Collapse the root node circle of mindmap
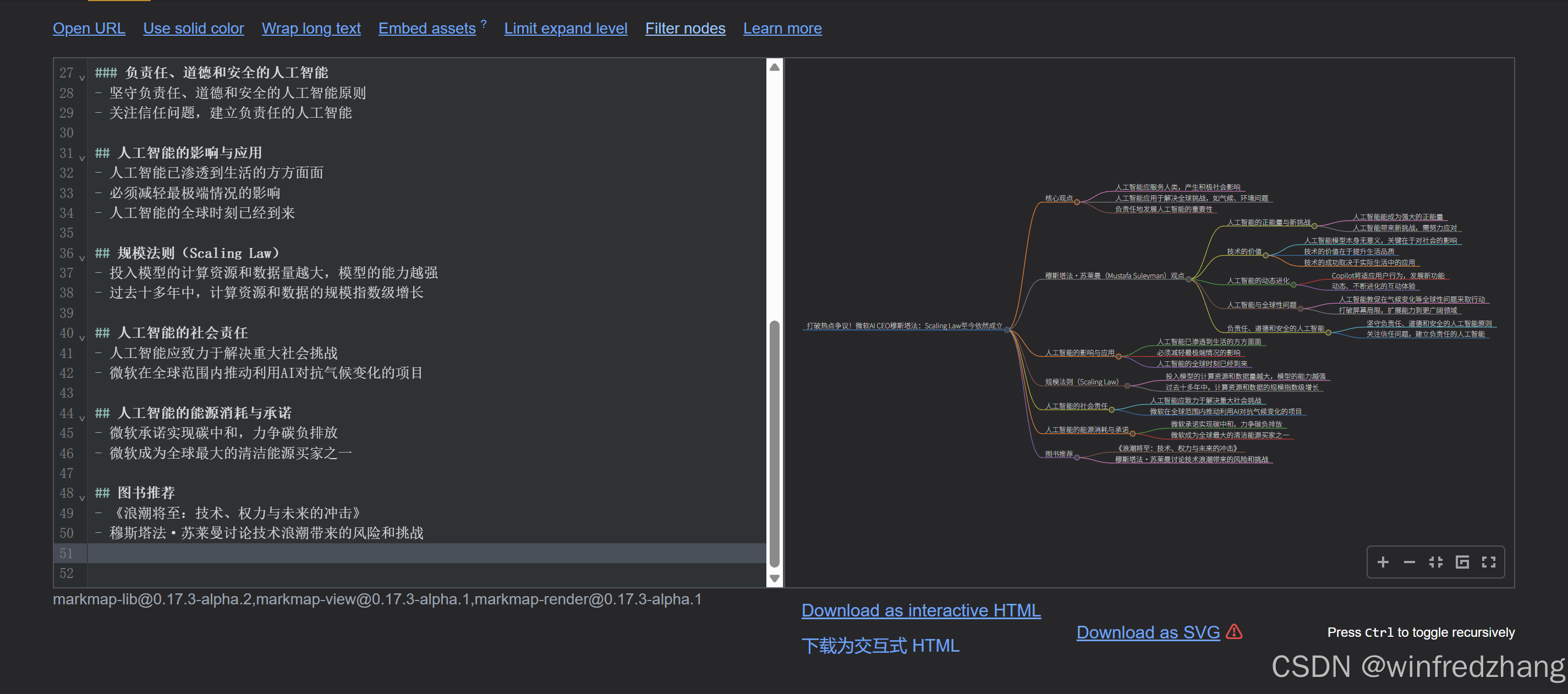This screenshot has width=1568, height=694. pos(1007,329)
